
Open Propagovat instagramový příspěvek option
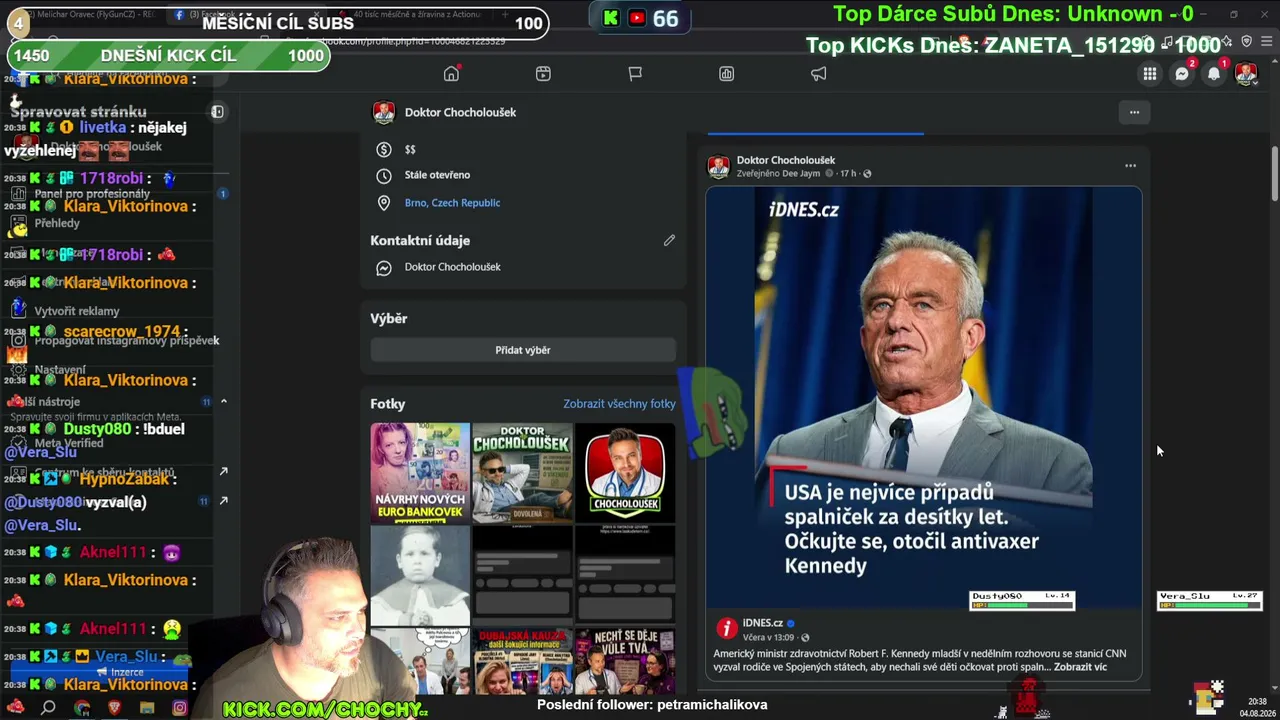click(126, 341)
